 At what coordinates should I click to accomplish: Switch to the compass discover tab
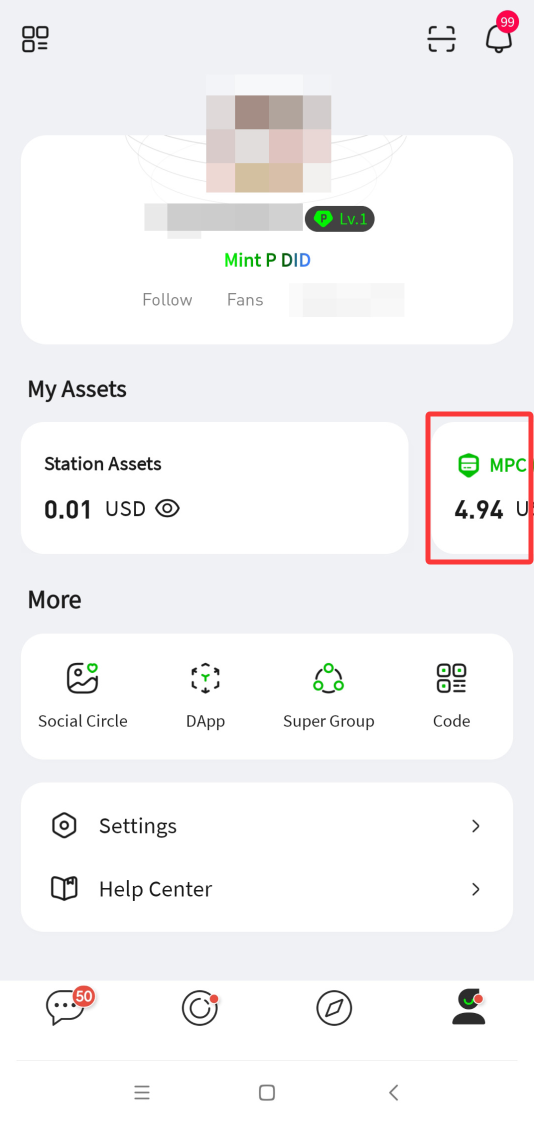tap(334, 1008)
